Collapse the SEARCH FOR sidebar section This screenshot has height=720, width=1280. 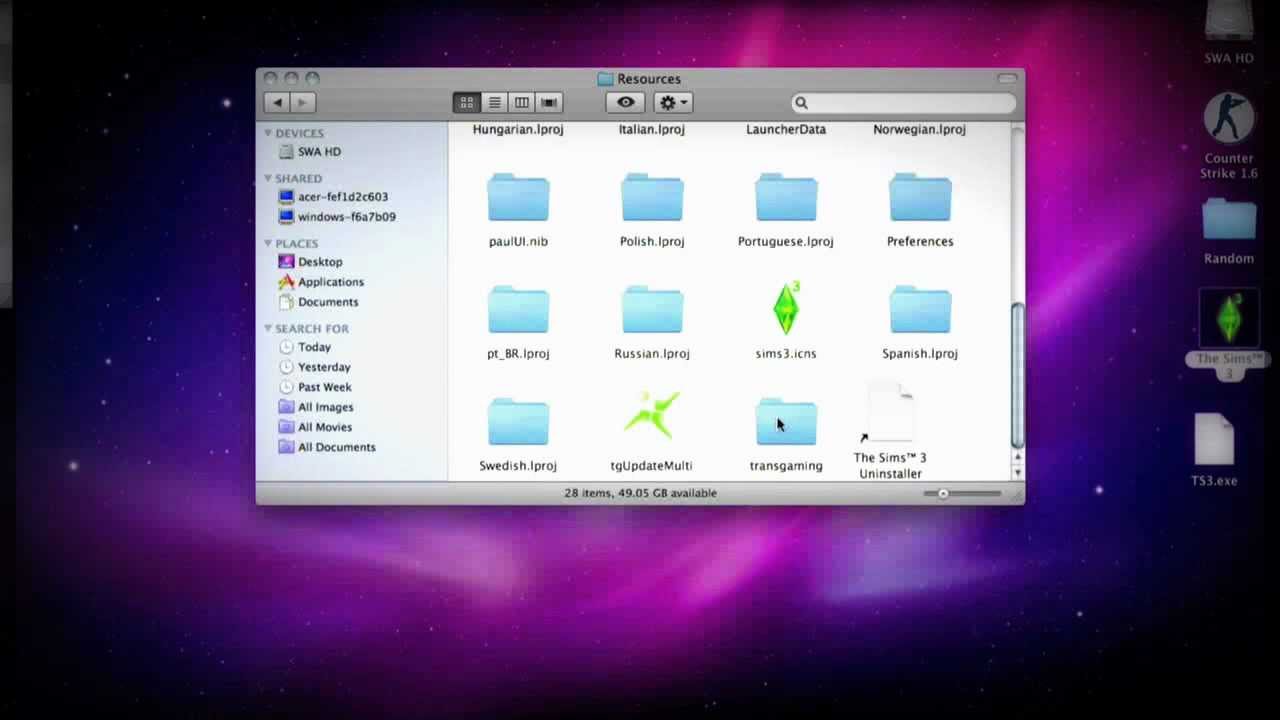268,328
